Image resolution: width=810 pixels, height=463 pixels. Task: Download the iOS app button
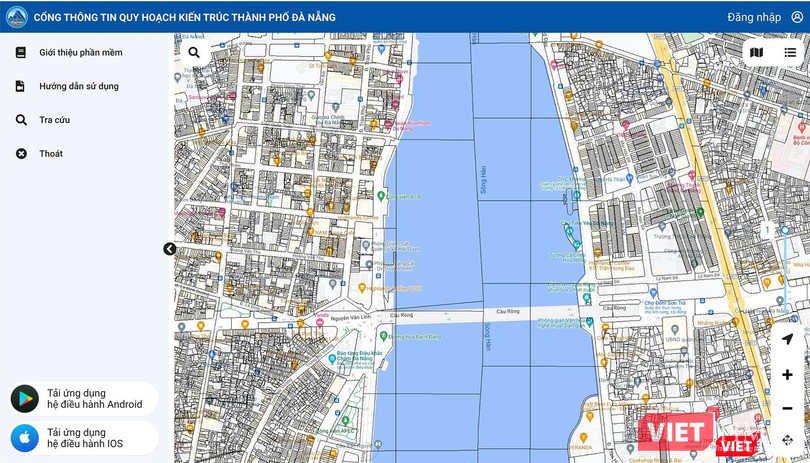84,438
